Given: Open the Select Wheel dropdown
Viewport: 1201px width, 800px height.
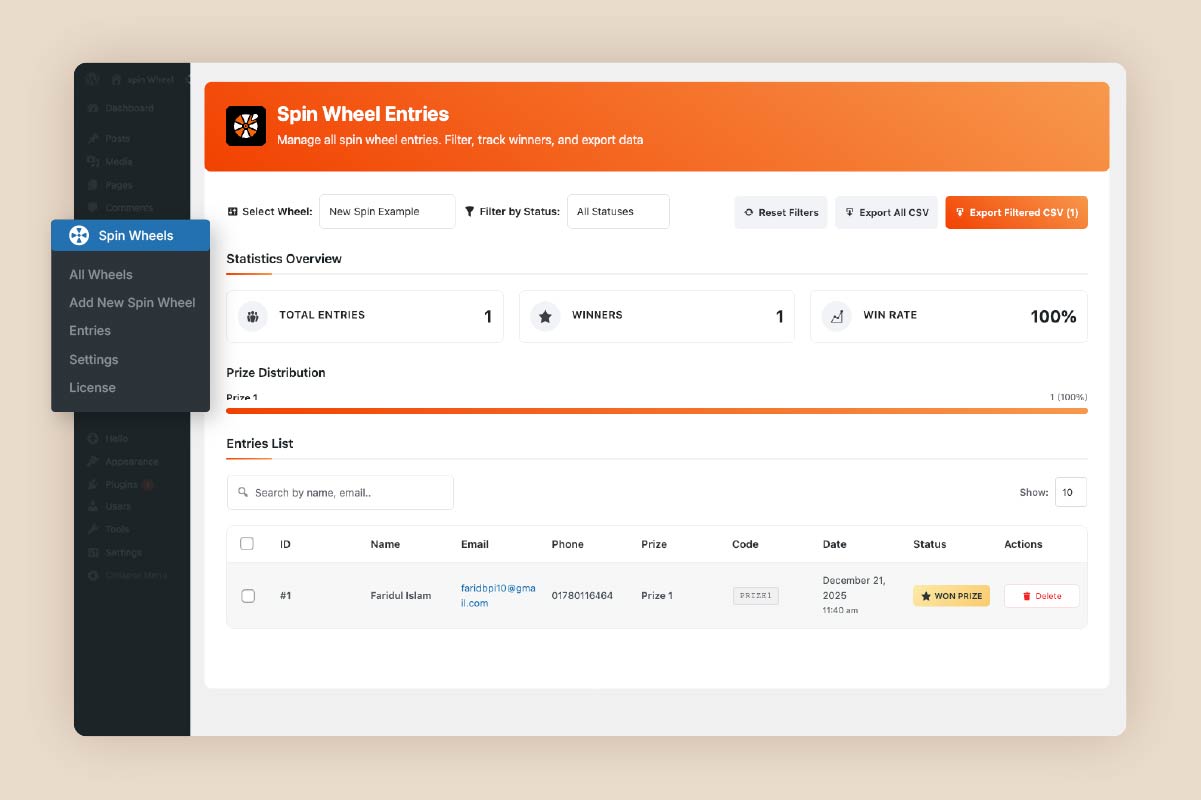Looking at the screenshot, I should point(387,212).
